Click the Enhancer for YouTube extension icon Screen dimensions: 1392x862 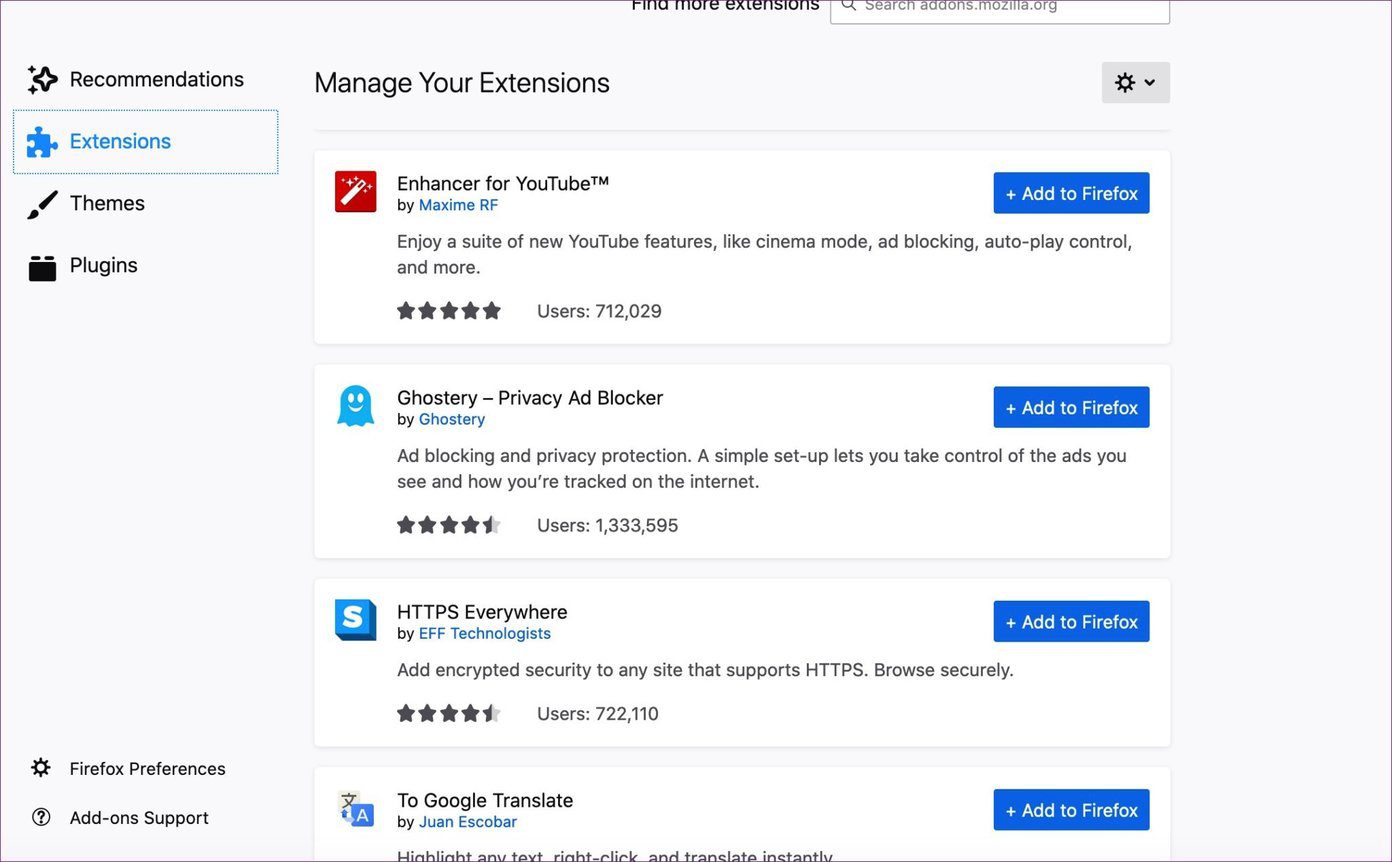coord(355,192)
